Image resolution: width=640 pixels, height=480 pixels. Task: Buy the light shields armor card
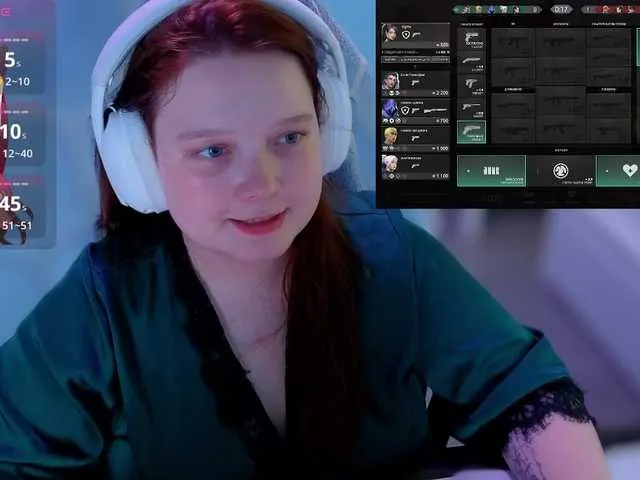(x=491, y=170)
